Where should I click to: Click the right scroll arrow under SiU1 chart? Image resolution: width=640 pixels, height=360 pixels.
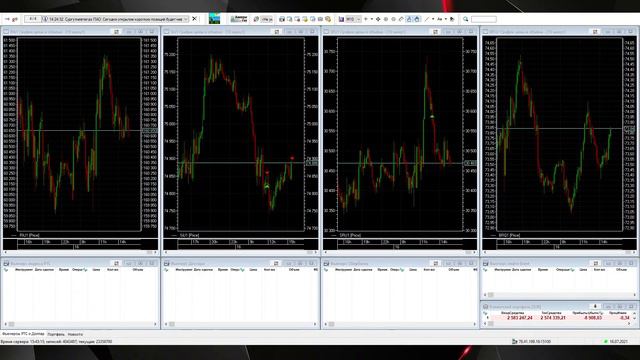316,252
